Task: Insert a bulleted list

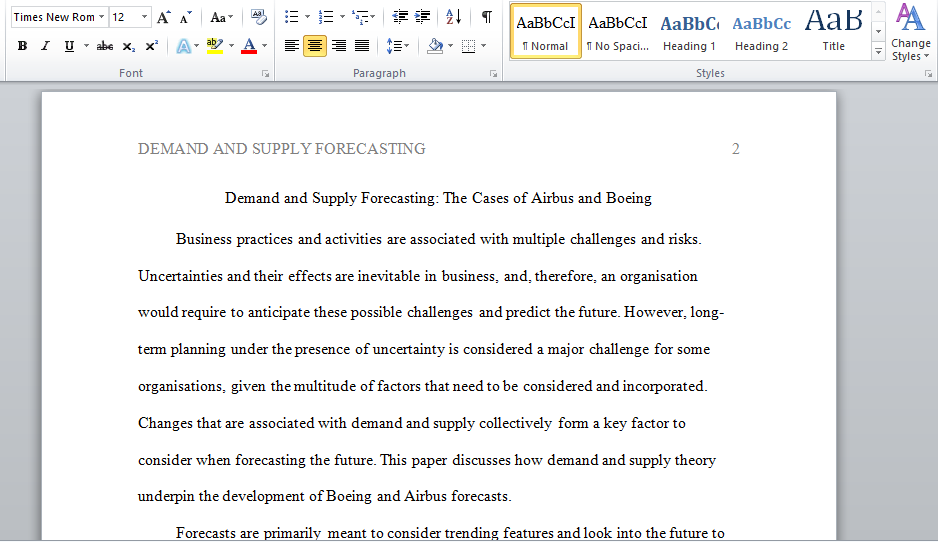Action: pos(291,17)
